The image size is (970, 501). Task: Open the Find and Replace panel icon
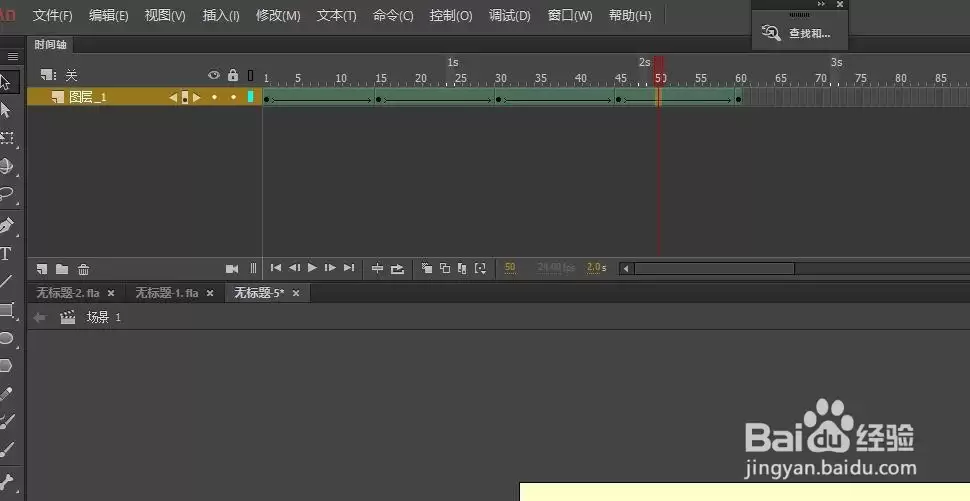pos(771,33)
